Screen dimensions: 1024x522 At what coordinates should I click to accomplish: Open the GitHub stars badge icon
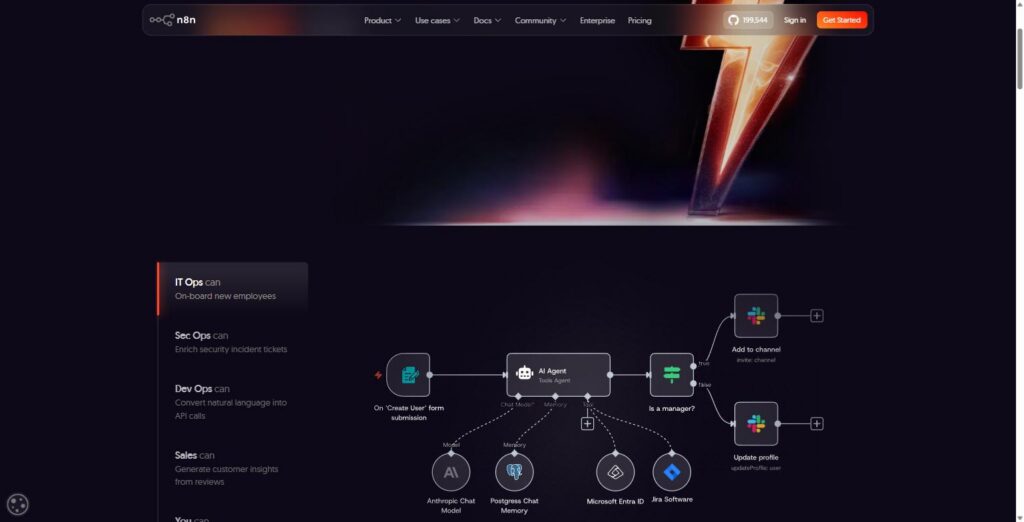(x=733, y=20)
